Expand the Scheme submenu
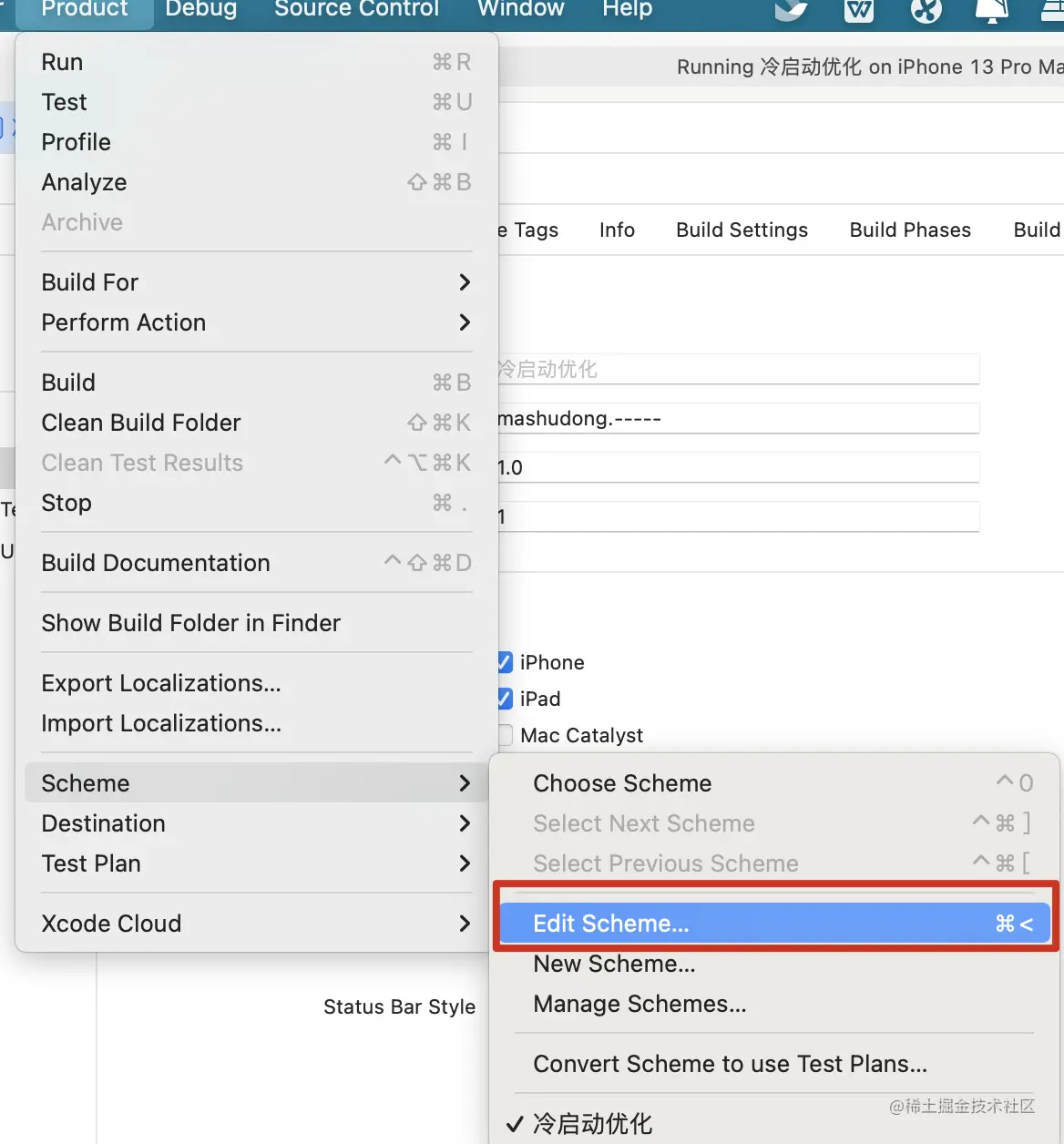Image resolution: width=1064 pixels, height=1144 pixels. click(257, 783)
